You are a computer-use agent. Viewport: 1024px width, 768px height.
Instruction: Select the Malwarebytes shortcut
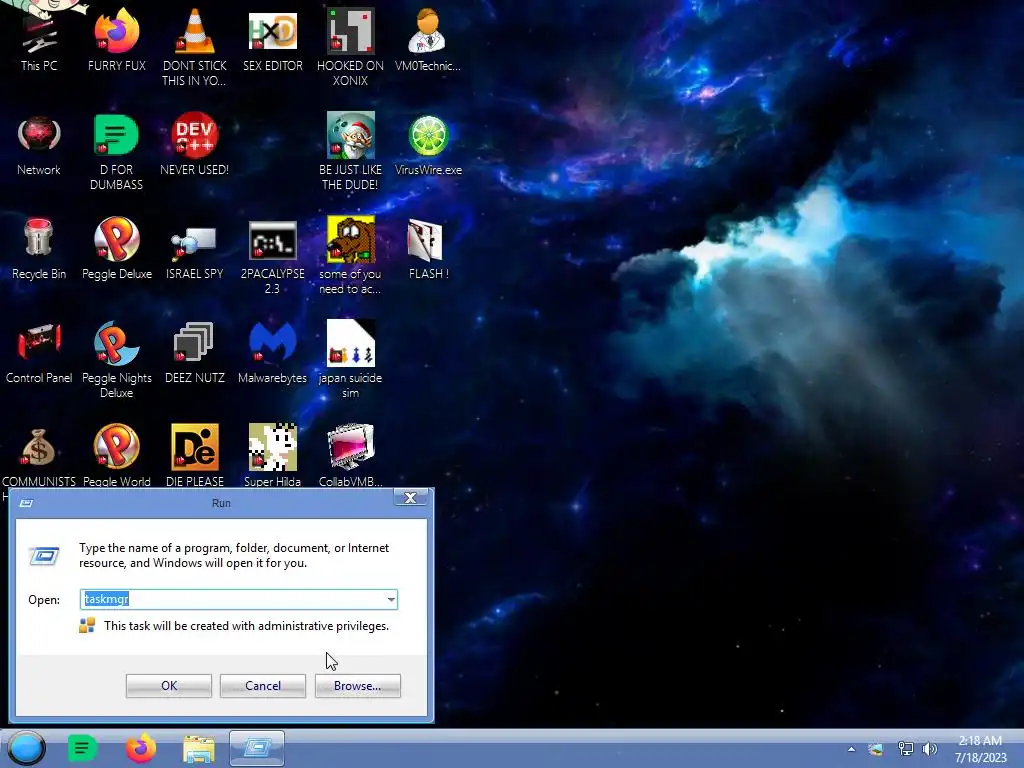tap(272, 353)
